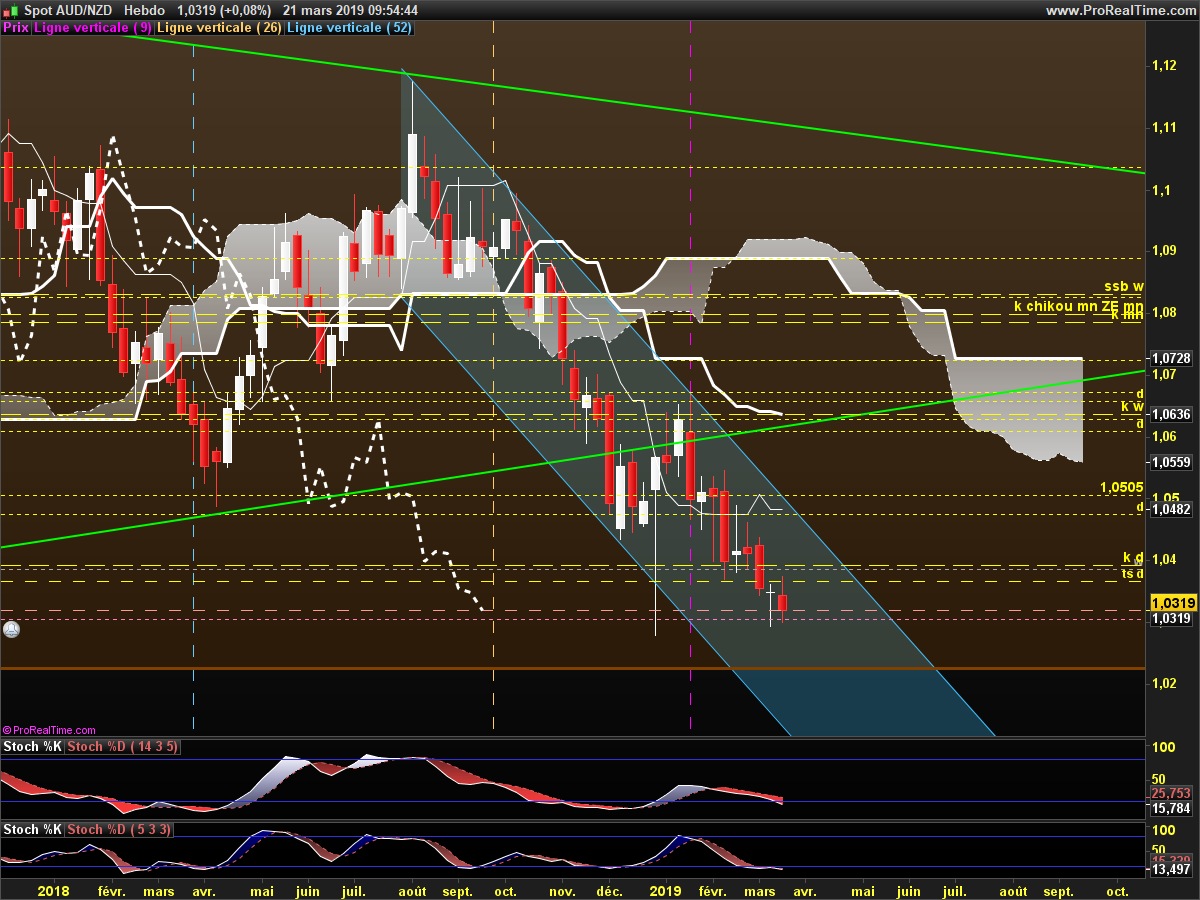Click the ssb w level label
This screenshot has height=900, width=1200.
[x=1123, y=287]
